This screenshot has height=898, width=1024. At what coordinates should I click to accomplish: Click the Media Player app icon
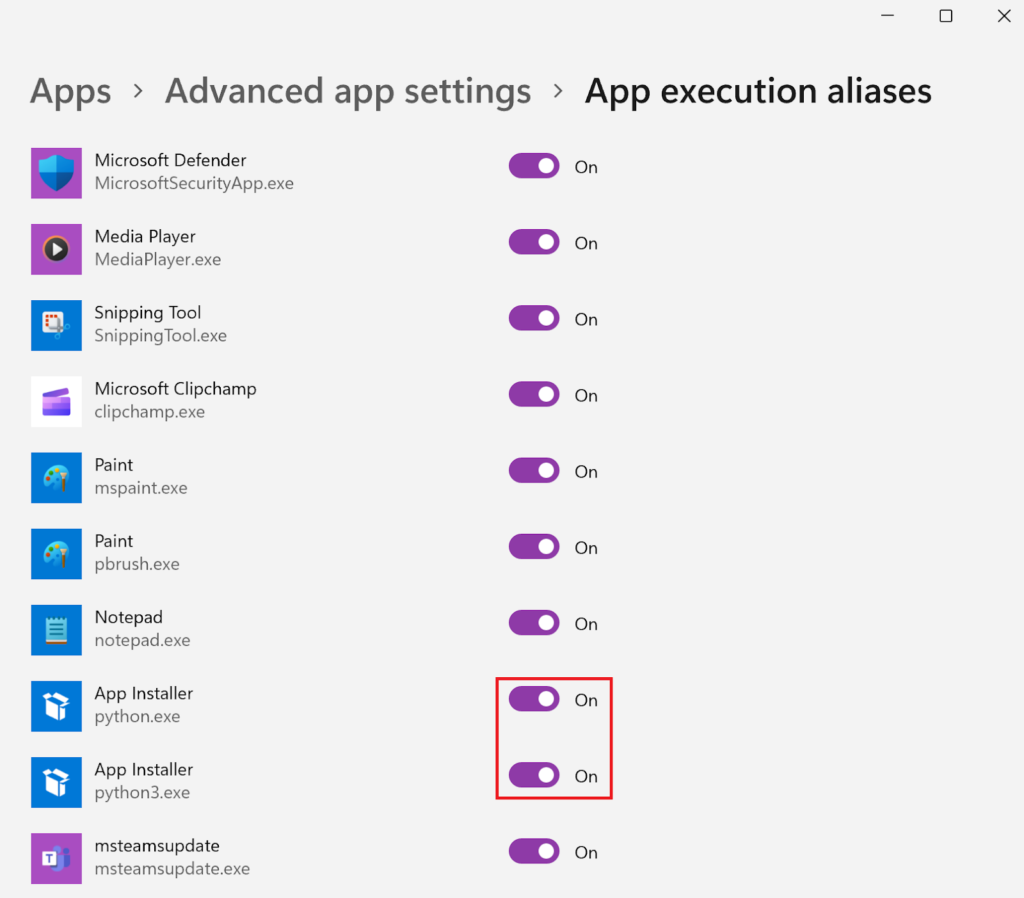coord(56,249)
